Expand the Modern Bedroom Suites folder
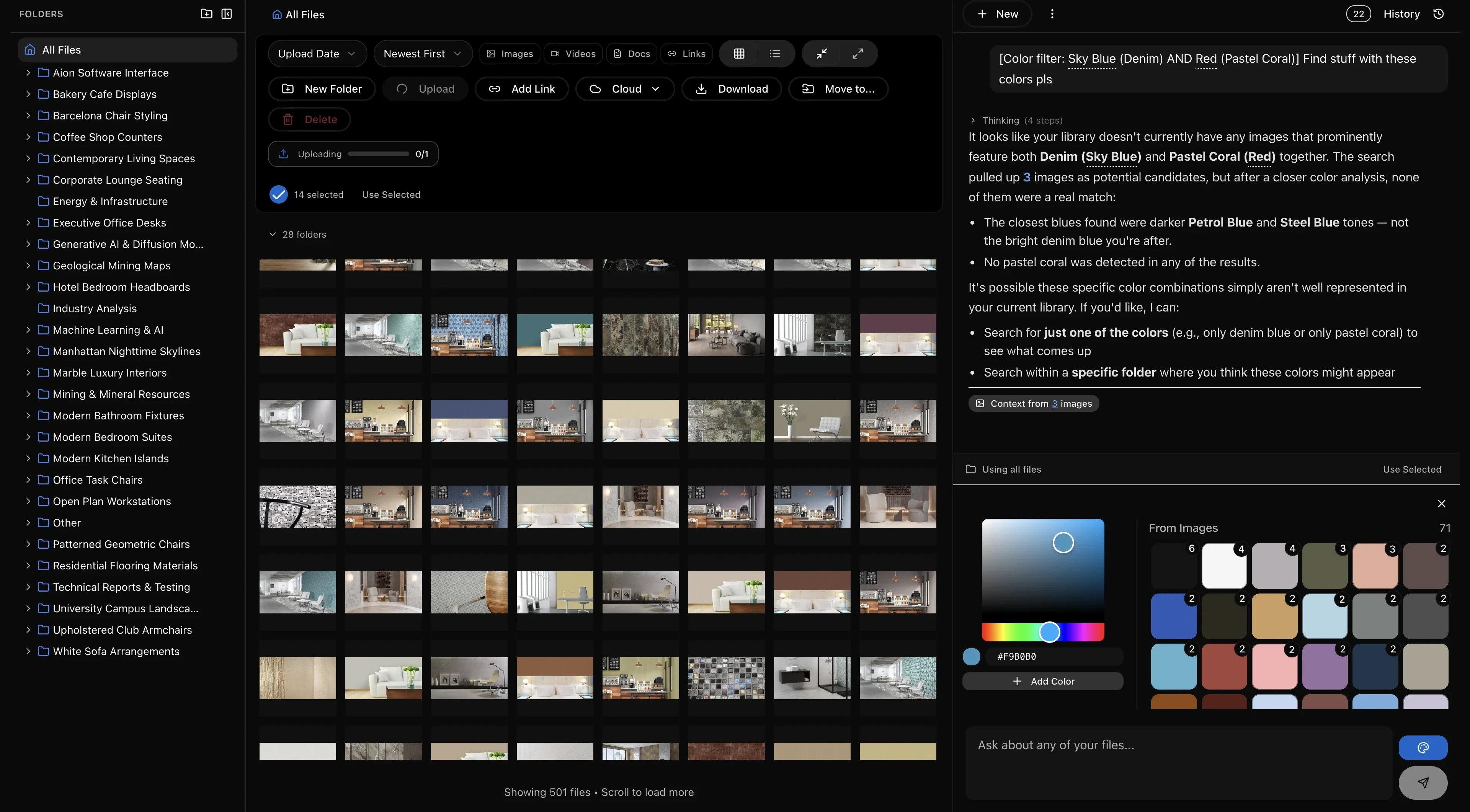Image resolution: width=1470 pixels, height=812 pixels. [28, 437]
